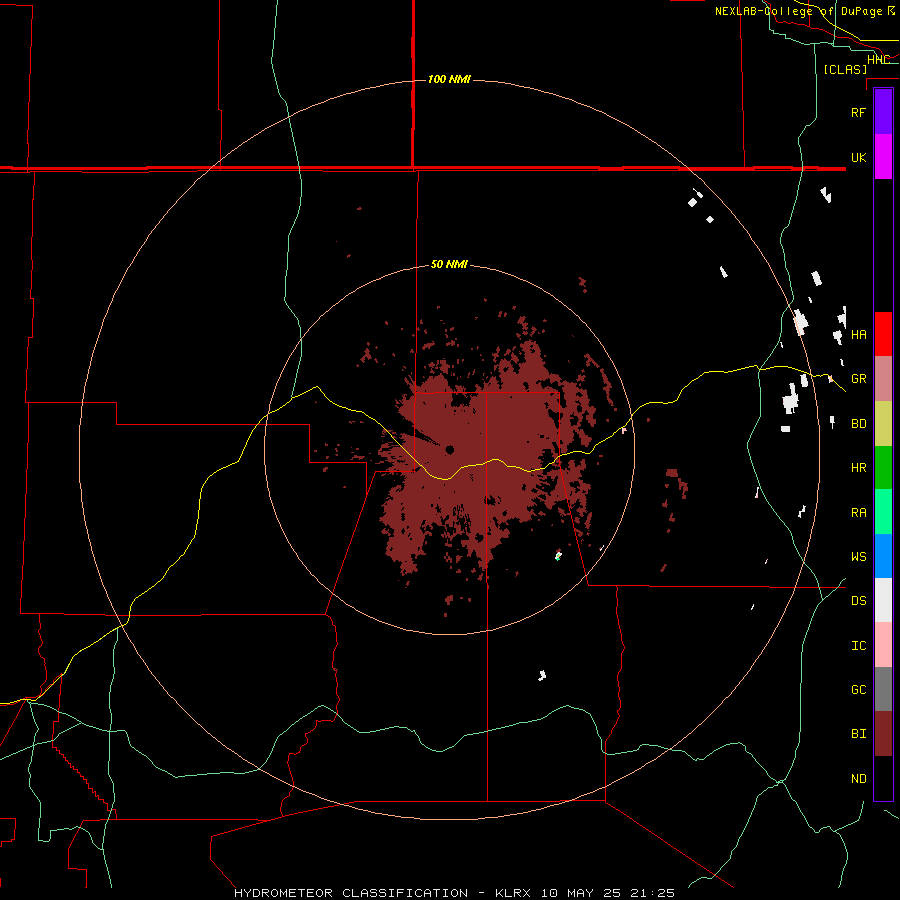Click the RF purple legend swatch

[x=883, y=112]
